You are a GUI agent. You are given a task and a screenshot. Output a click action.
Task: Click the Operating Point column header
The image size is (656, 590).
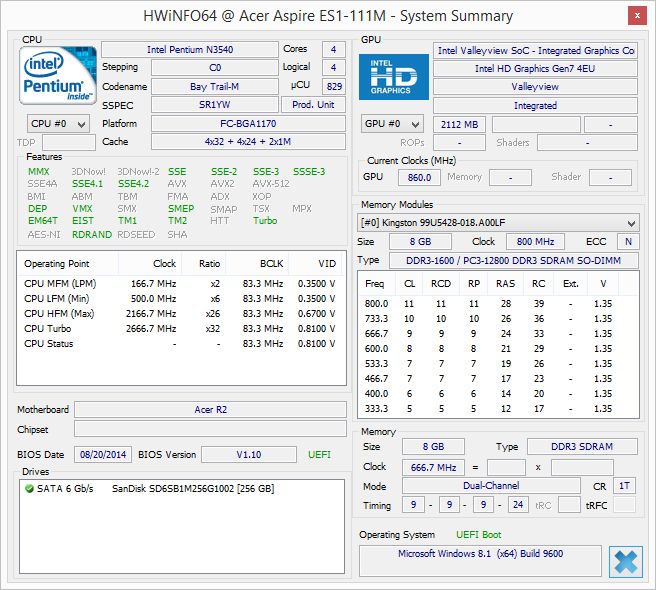pyautogui.click(x=68, y=264)
